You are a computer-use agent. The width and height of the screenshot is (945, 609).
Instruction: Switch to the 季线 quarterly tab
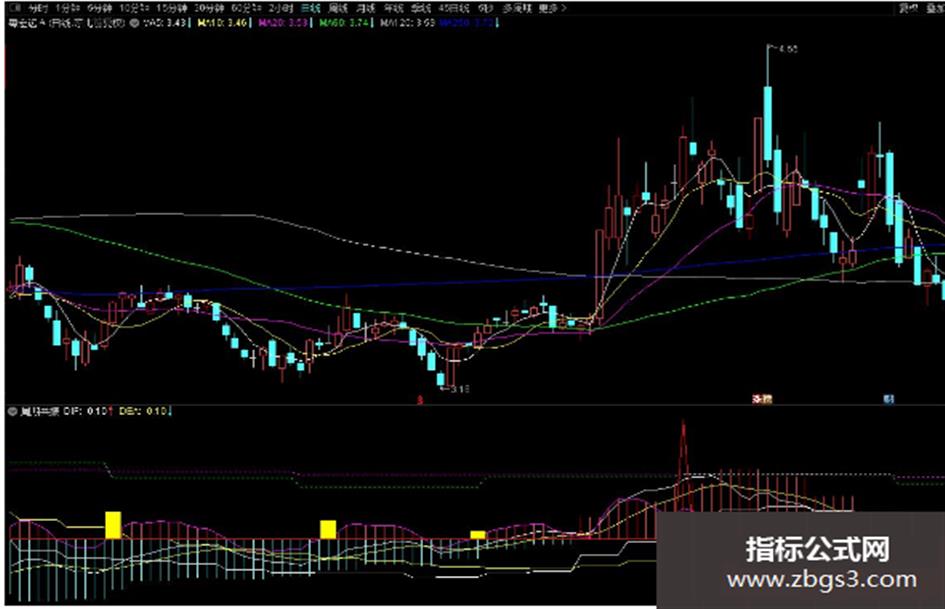click(421, 8)
